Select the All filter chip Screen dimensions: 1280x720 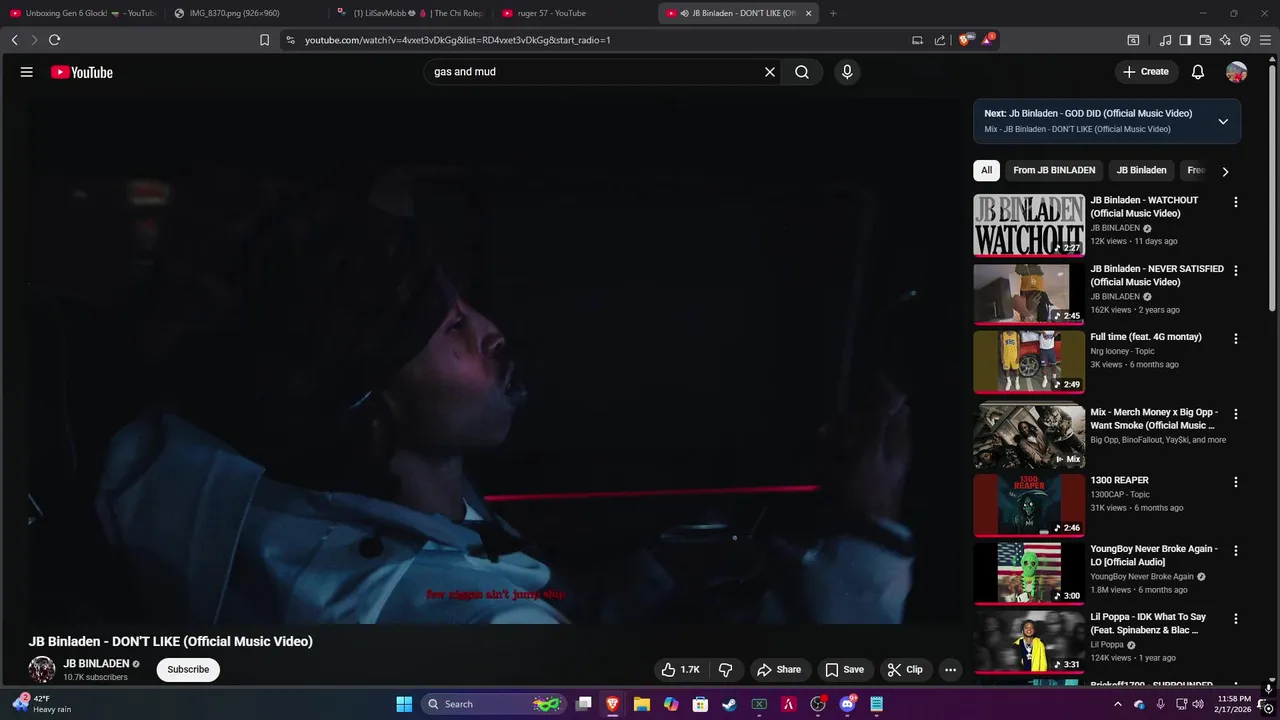(x=986, y=170)
